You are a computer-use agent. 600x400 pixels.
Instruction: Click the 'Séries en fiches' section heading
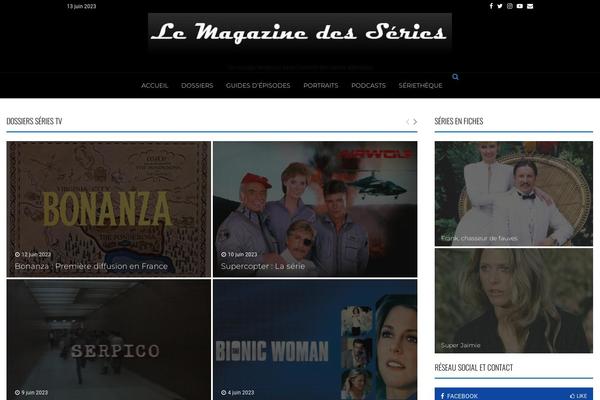(459, 121)
